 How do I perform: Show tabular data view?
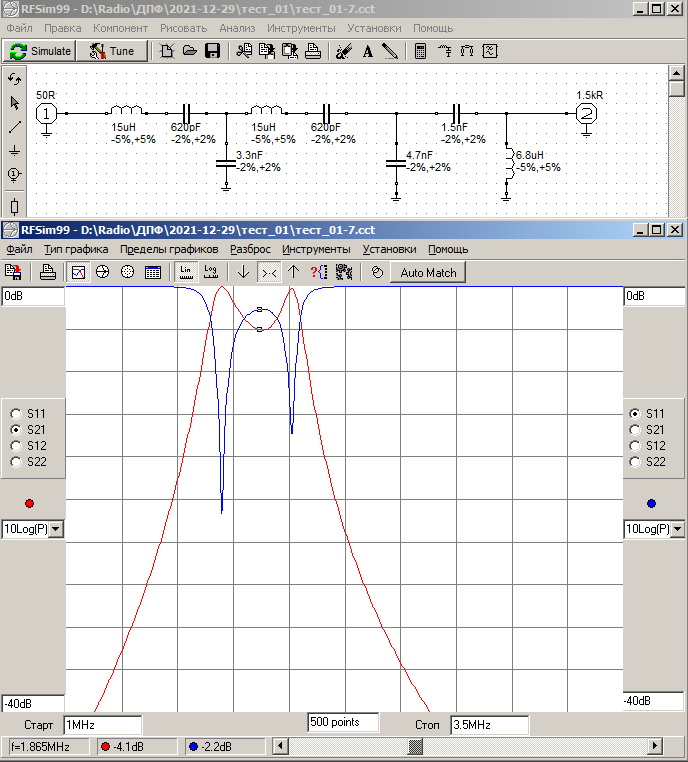tap(153, 272)
